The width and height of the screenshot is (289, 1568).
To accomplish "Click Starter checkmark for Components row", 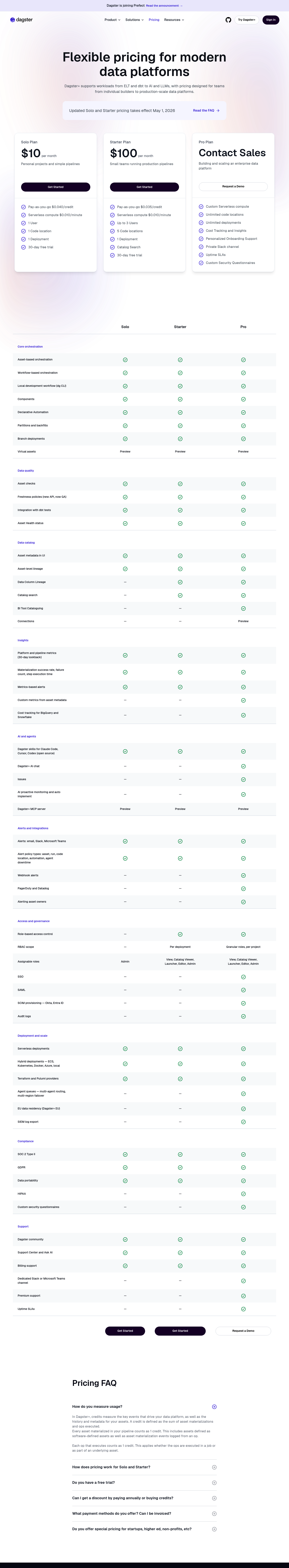I will (180, 399).
